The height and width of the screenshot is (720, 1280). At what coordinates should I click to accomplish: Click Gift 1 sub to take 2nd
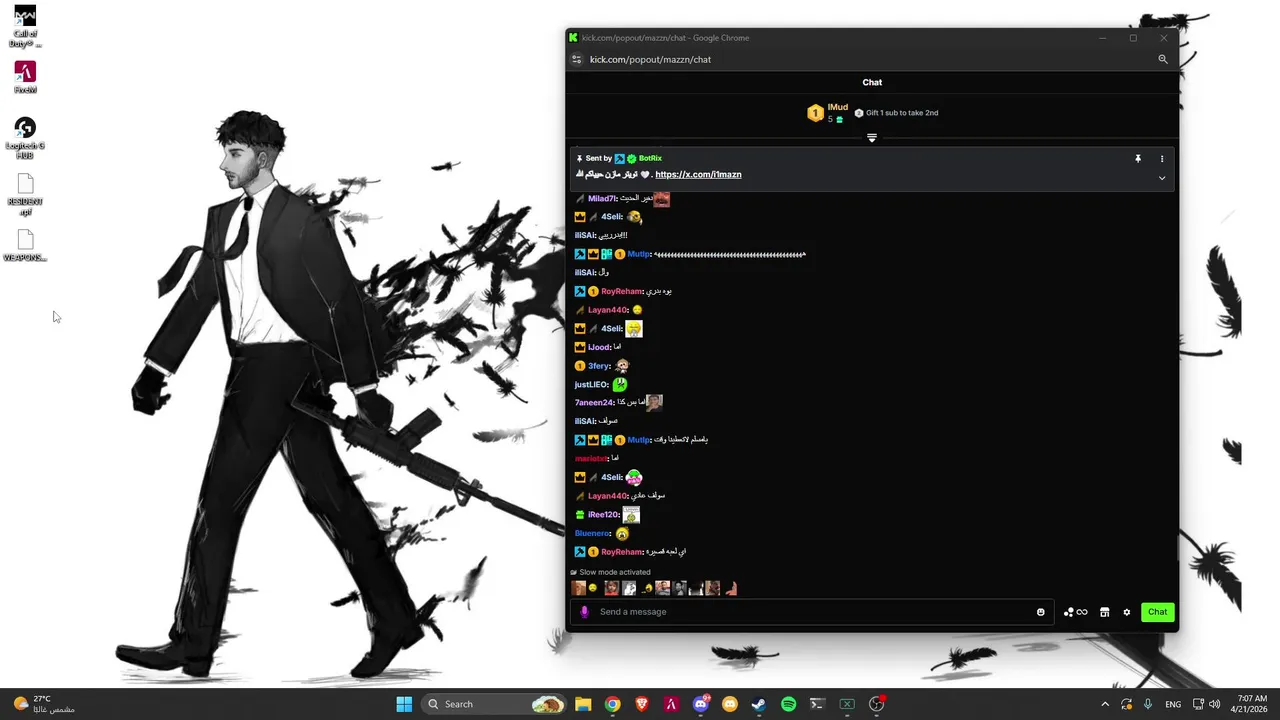click(x=896, y=113)
